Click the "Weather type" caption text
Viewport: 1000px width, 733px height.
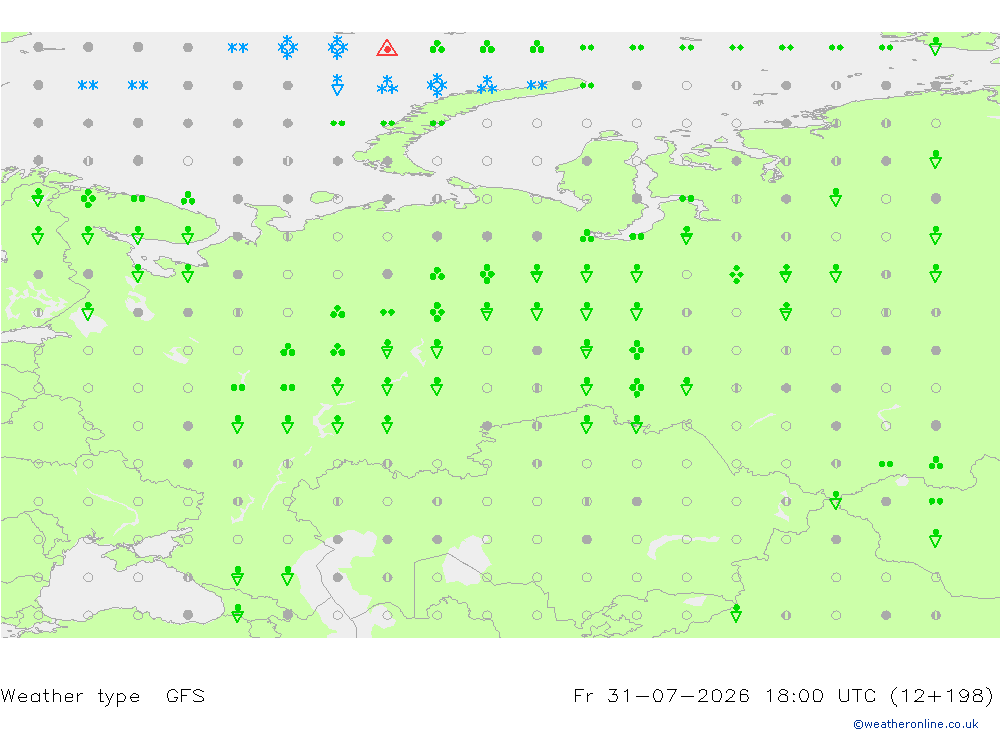[70, 695]
